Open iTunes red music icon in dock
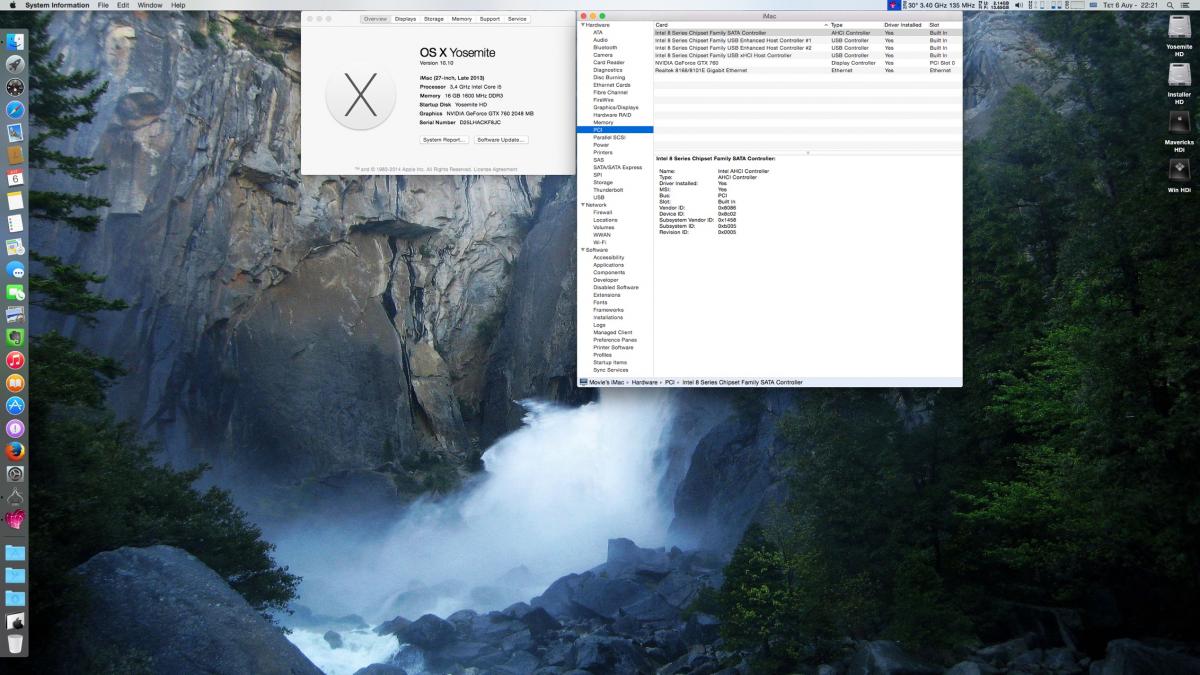This screenshot has width=1200, height=675. pyautogui.click(x=15, y=361)
